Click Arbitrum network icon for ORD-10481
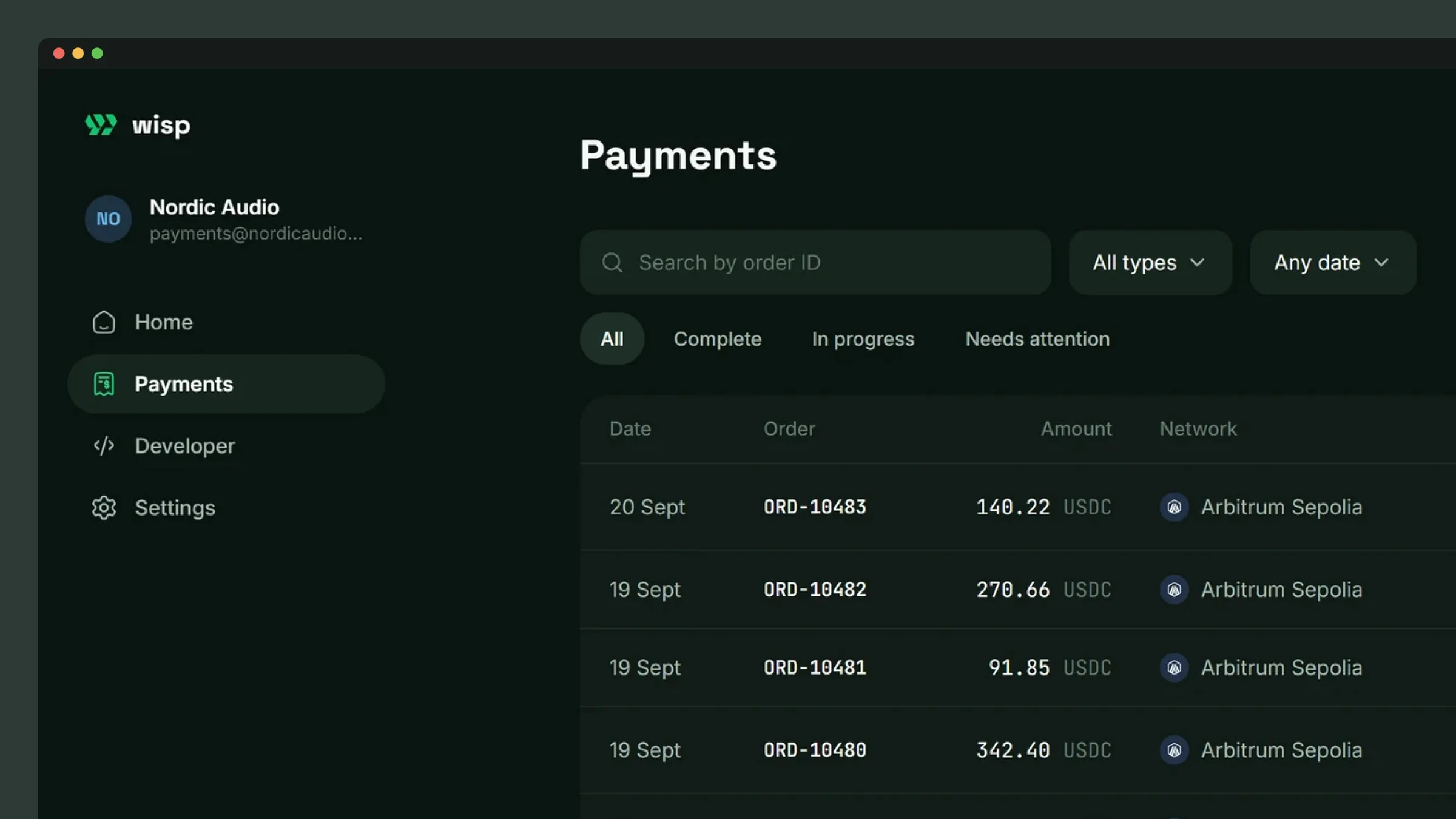This screenshot has width=1456, height=819. [1174, 668]
